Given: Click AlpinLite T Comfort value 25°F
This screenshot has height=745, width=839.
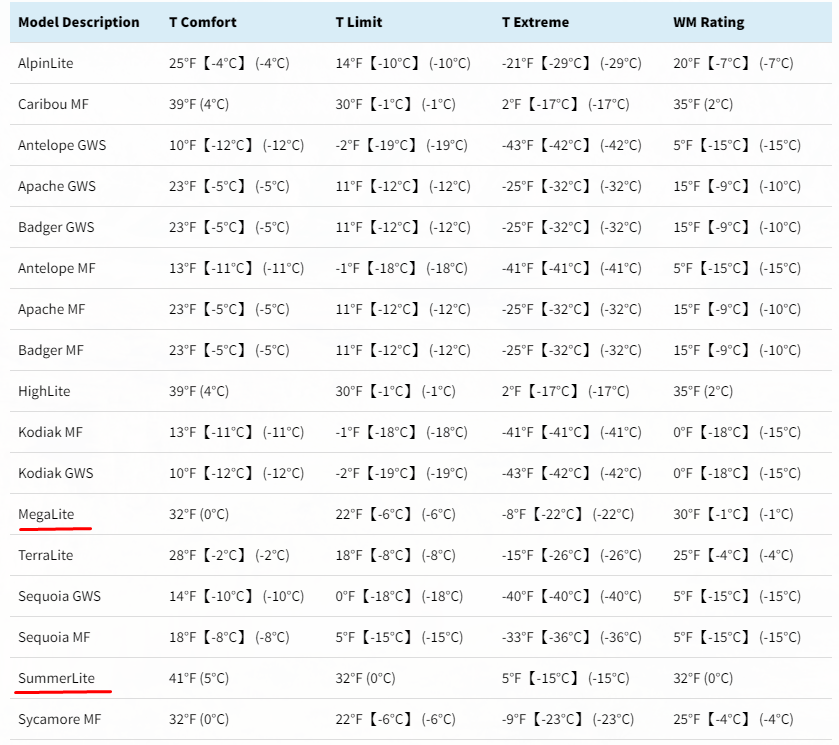Looking at the screenshot, I should coord(182,63).
